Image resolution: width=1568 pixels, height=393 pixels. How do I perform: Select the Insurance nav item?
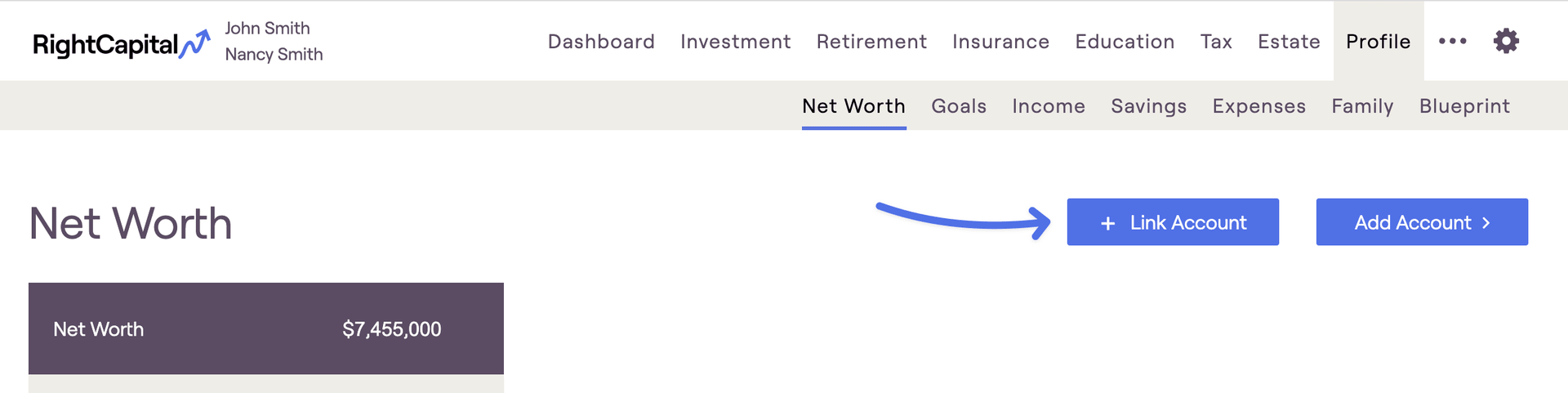(x=1000, y=42)
